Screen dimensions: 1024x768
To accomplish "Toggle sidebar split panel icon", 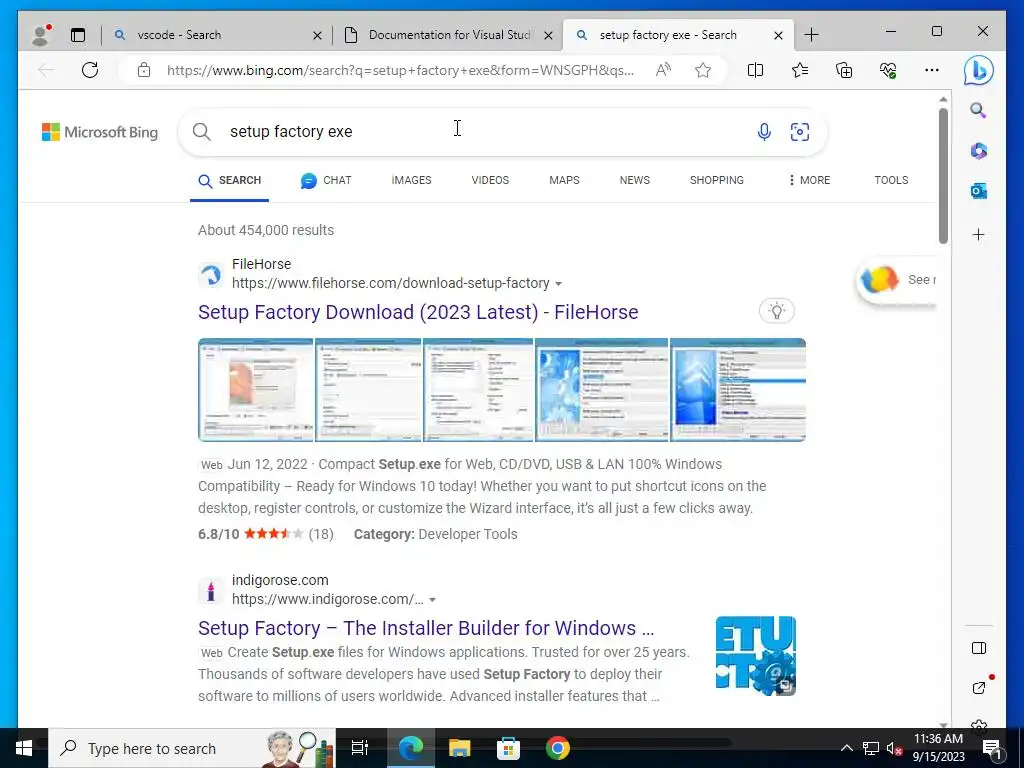I will click(x=978, y=648).
